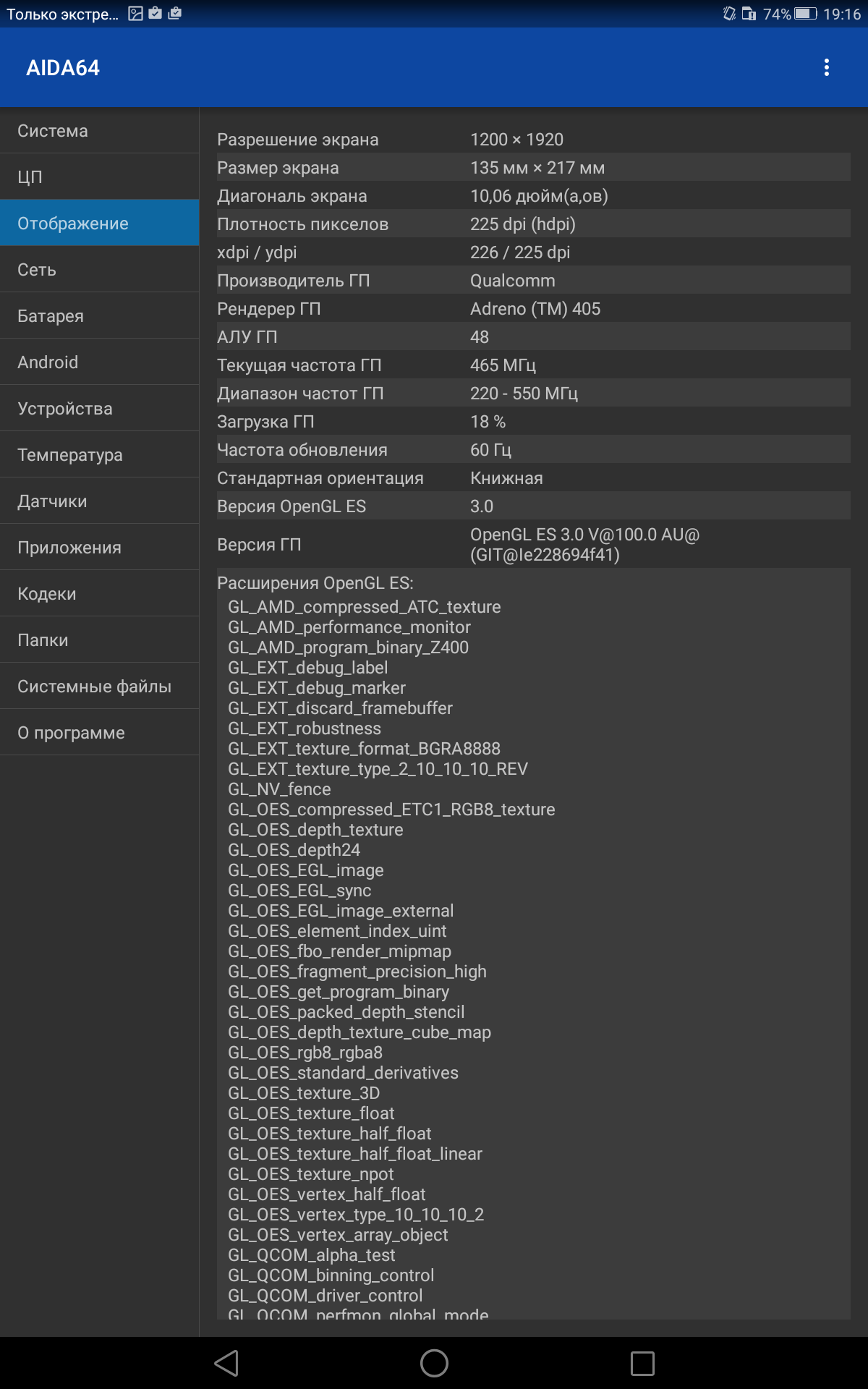Open the О программе page

coord(100,733)
